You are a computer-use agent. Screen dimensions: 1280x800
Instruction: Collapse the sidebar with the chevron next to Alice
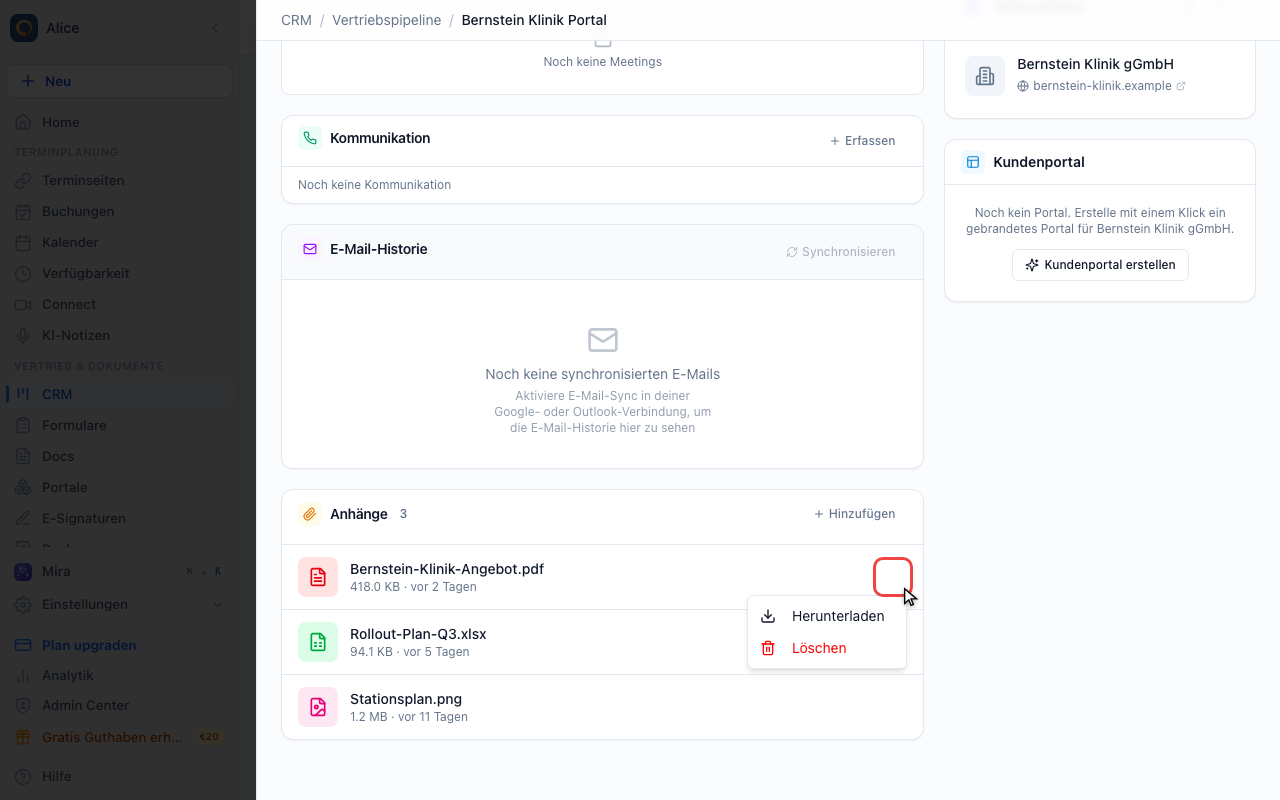coord(214,28)
